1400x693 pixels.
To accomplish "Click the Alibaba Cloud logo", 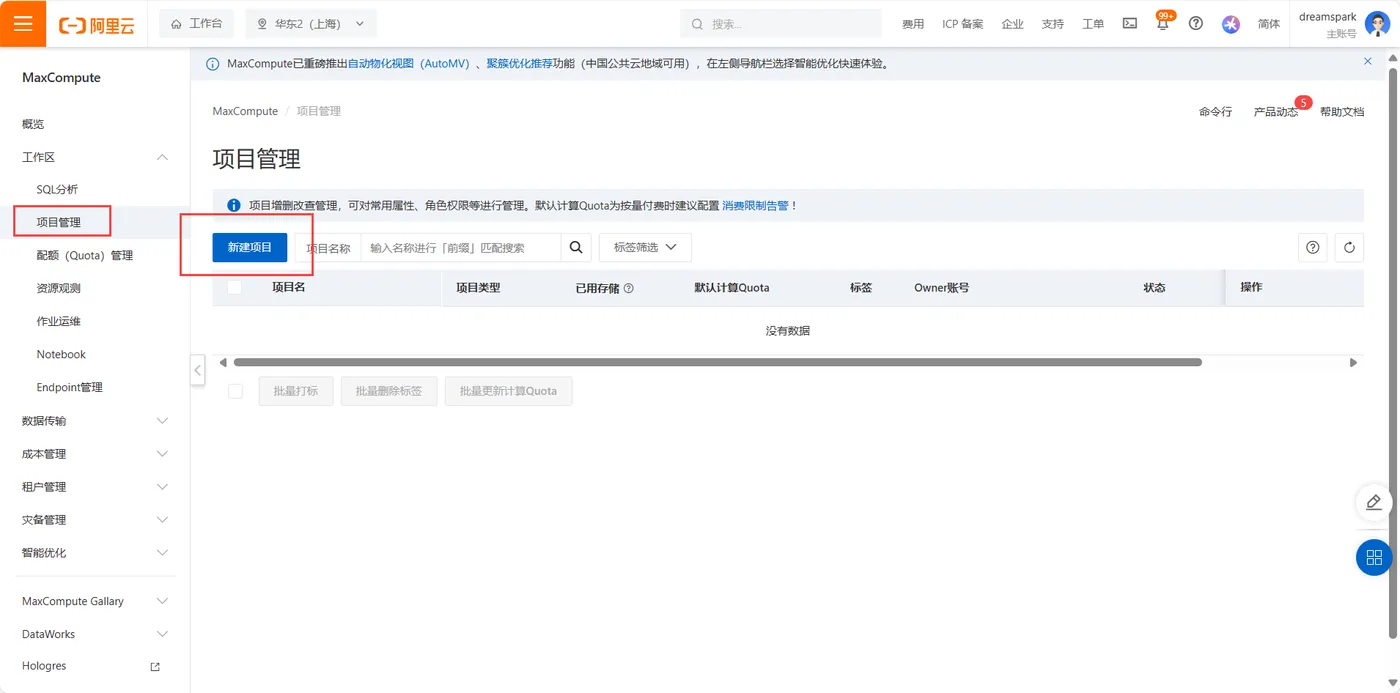I will [97, 24].
